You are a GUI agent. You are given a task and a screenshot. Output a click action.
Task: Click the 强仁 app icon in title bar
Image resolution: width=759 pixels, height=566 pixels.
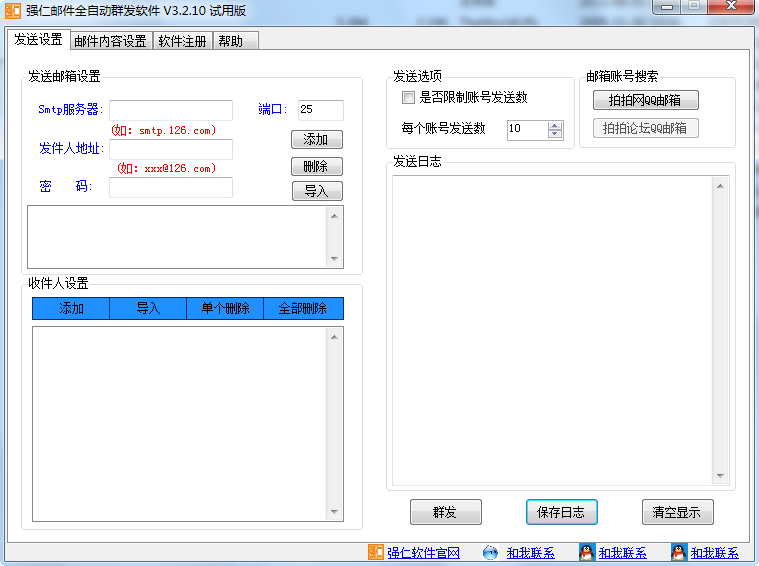click(x=13, y=11)
